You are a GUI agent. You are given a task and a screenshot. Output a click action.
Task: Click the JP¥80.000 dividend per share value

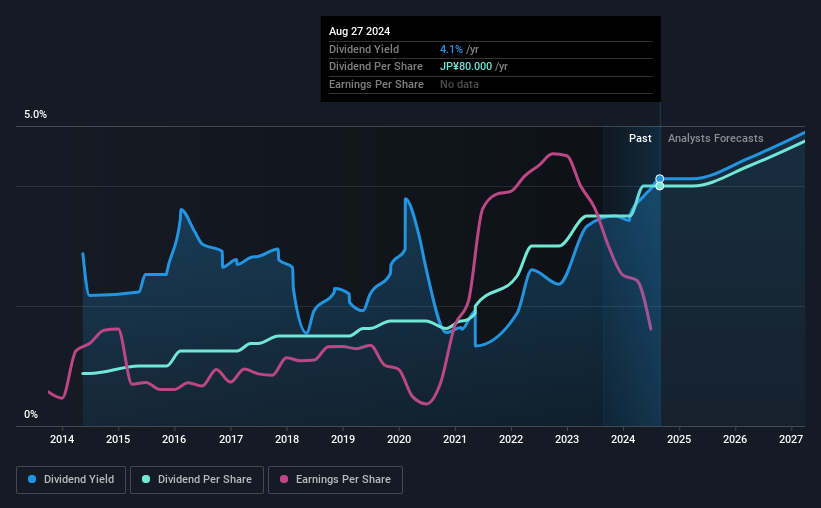466,67
